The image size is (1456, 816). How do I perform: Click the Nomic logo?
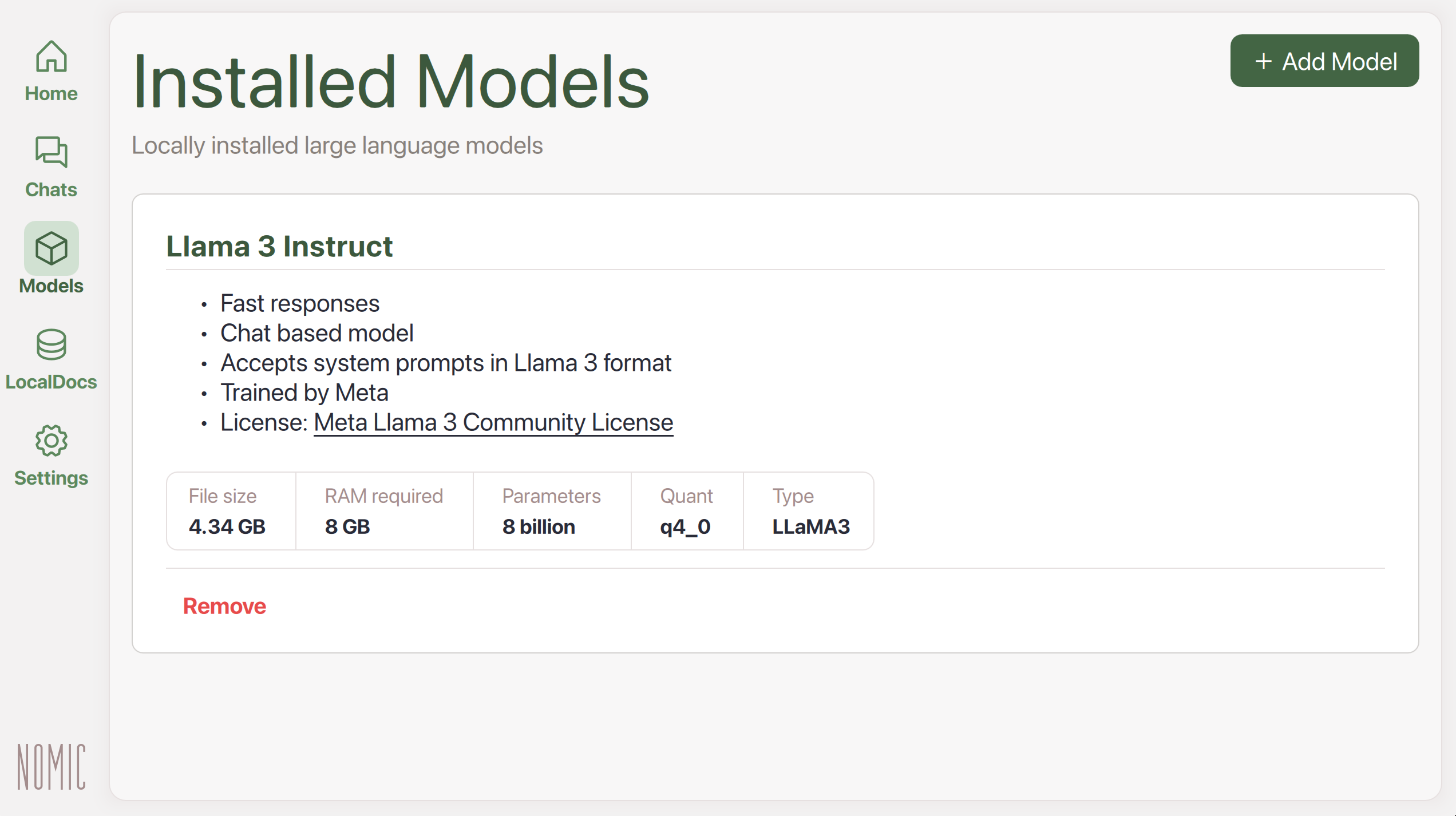(52, 767)
